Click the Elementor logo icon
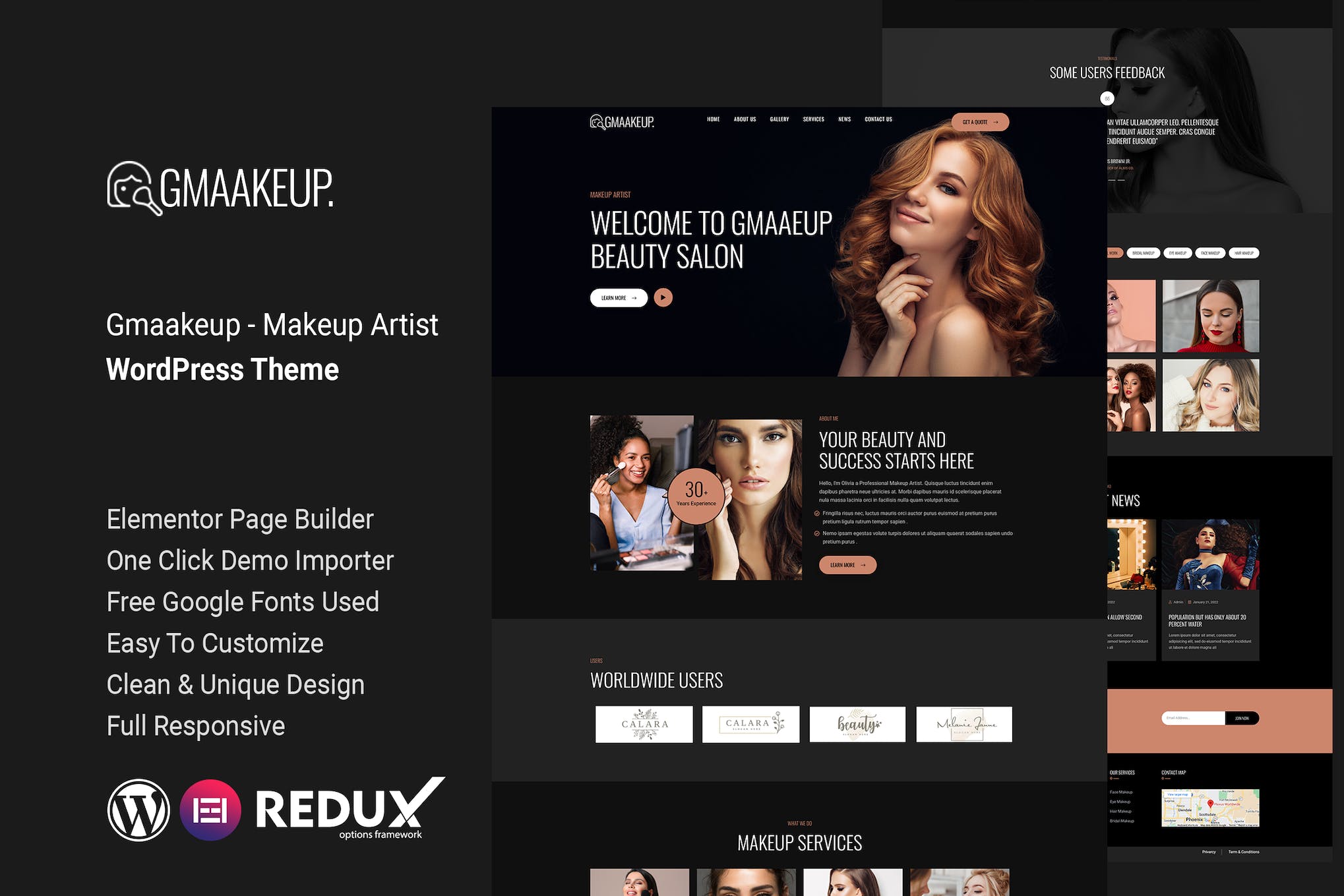1344x896 pixels. [210, 810]
